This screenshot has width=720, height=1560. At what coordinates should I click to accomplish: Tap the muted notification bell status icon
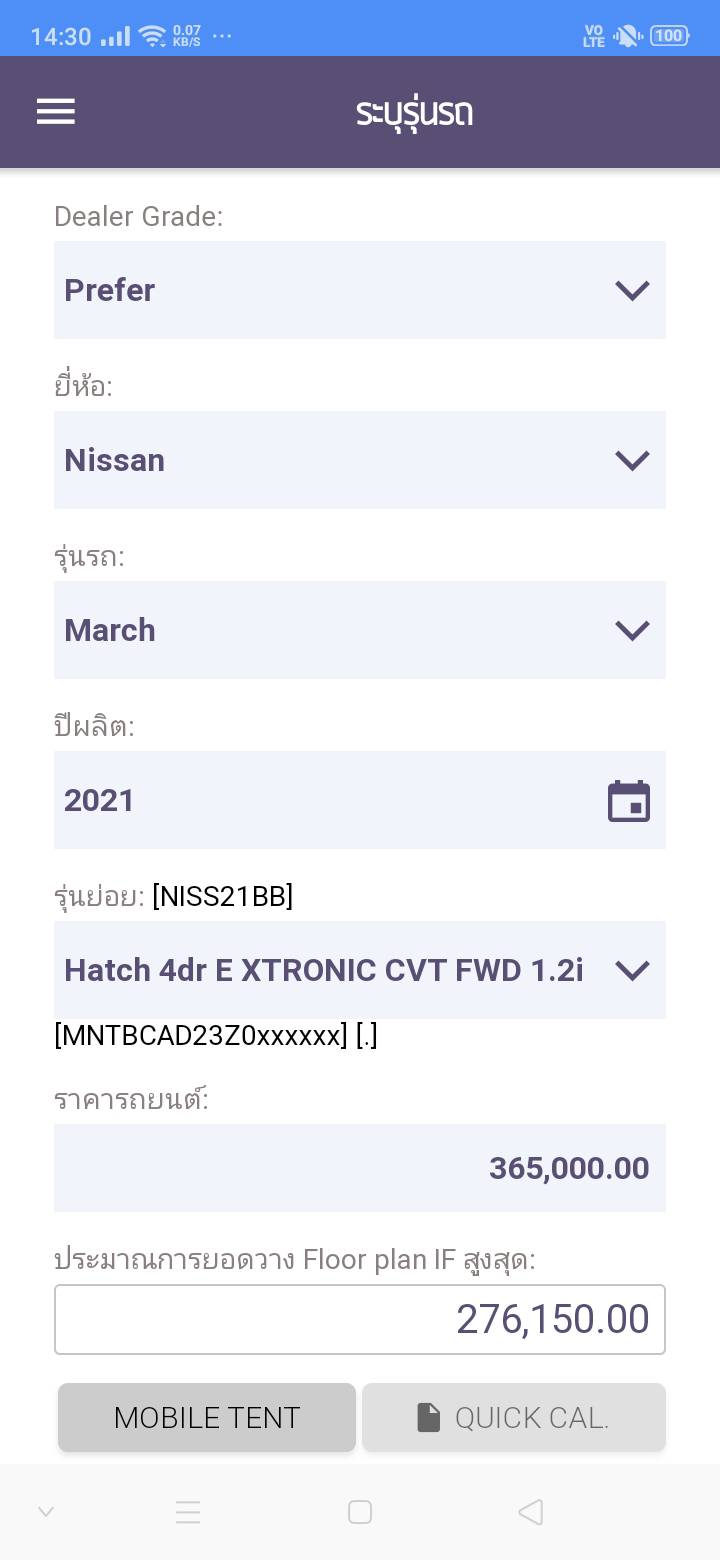tap(627, 37)
